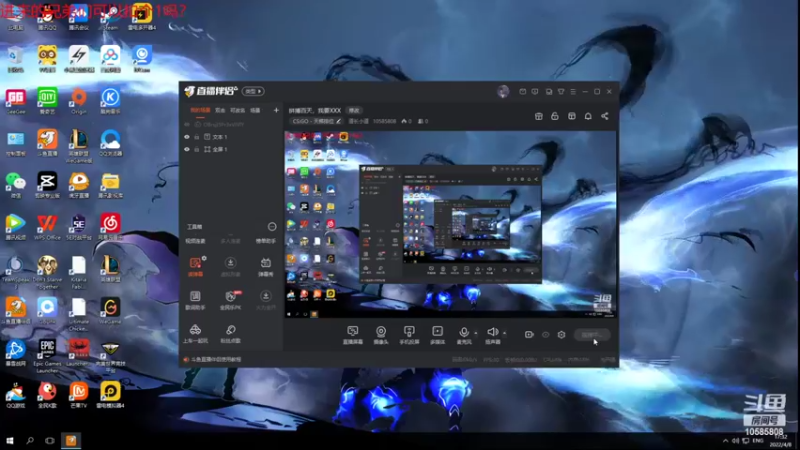Click the layout icon left of the bell

point(571,116)
